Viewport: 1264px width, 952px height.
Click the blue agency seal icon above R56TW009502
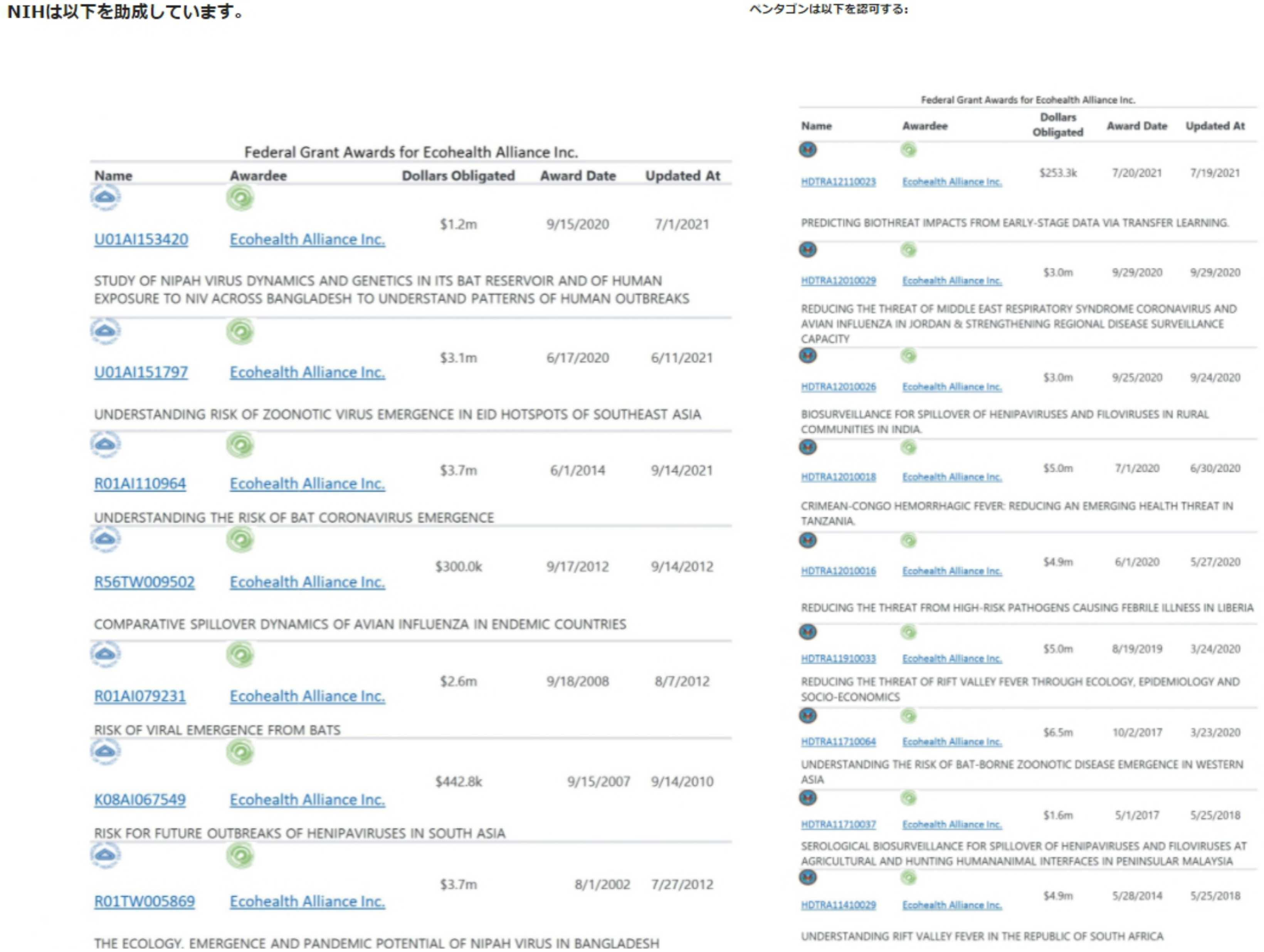point(105,539)
